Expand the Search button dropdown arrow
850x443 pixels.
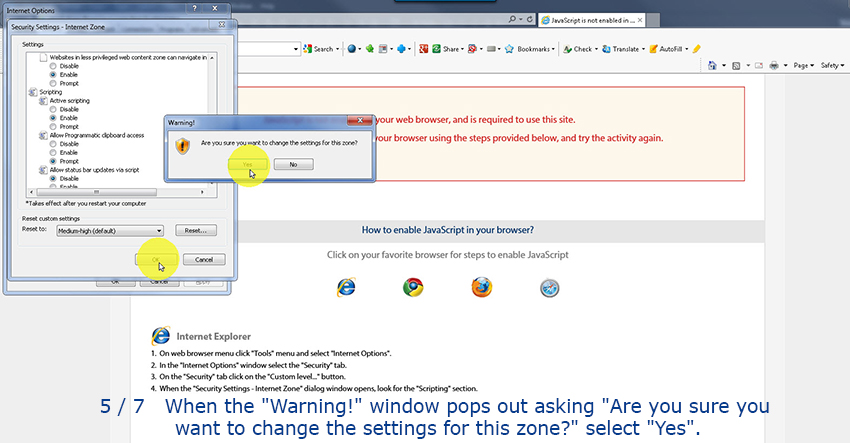pyautogui.click(x=337, y=49)
